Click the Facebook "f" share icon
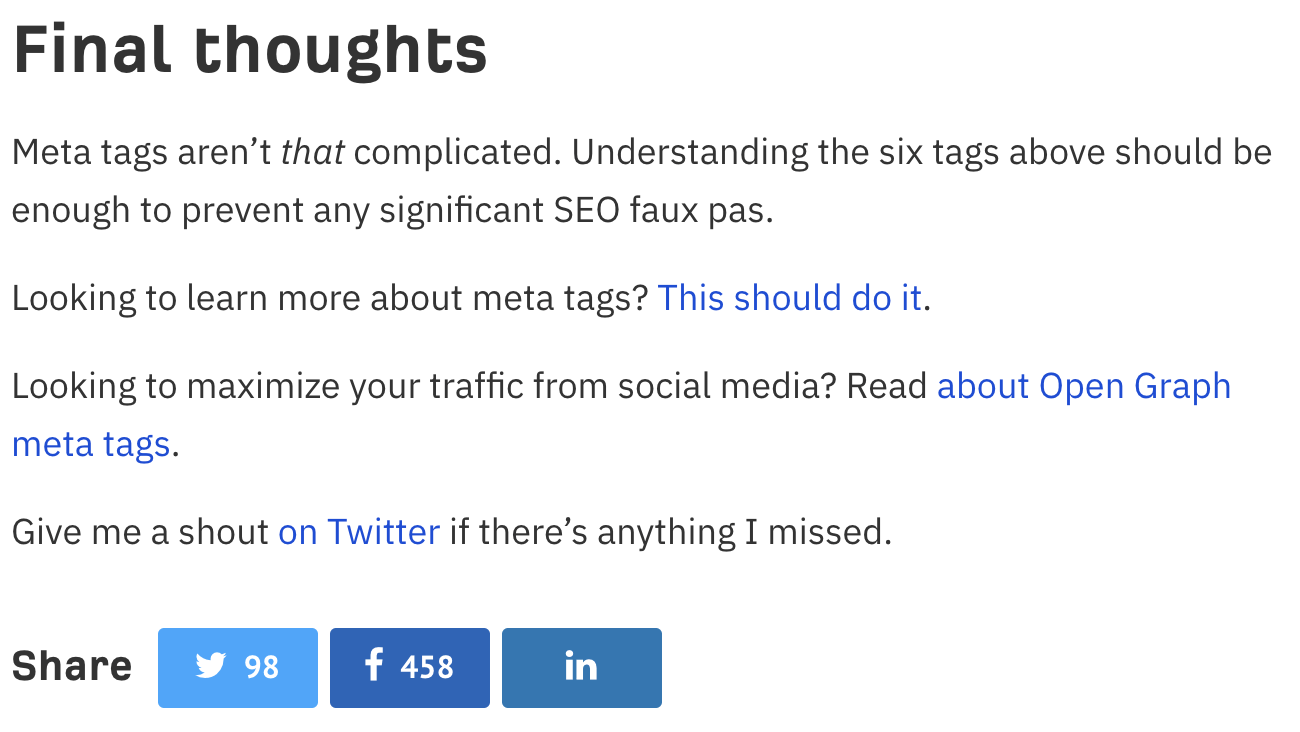 374,666
